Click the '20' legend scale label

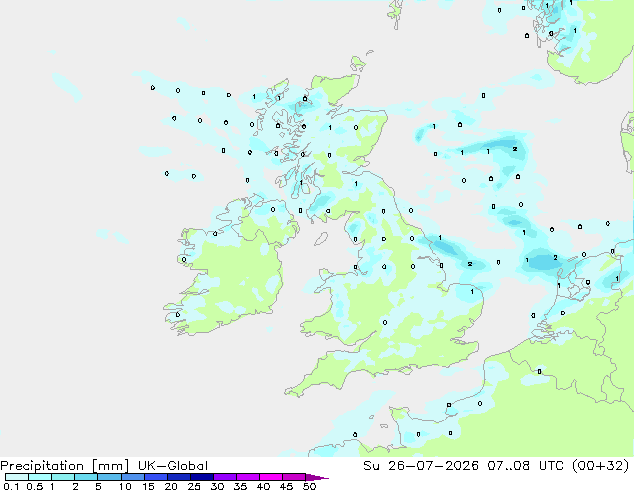(x=171, y=486)
